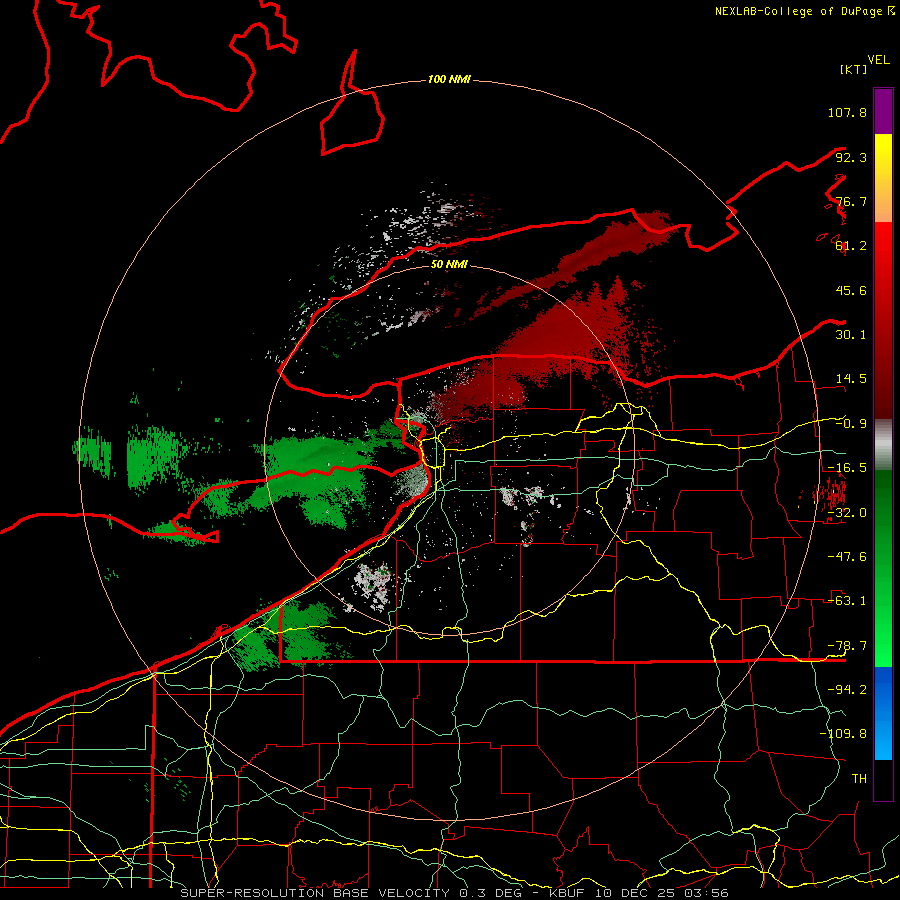Screen dimensions: 900x900
Task: Click the yellow-orange segment of the color bar
Action: pyautogui.click(x=883, y=178)
